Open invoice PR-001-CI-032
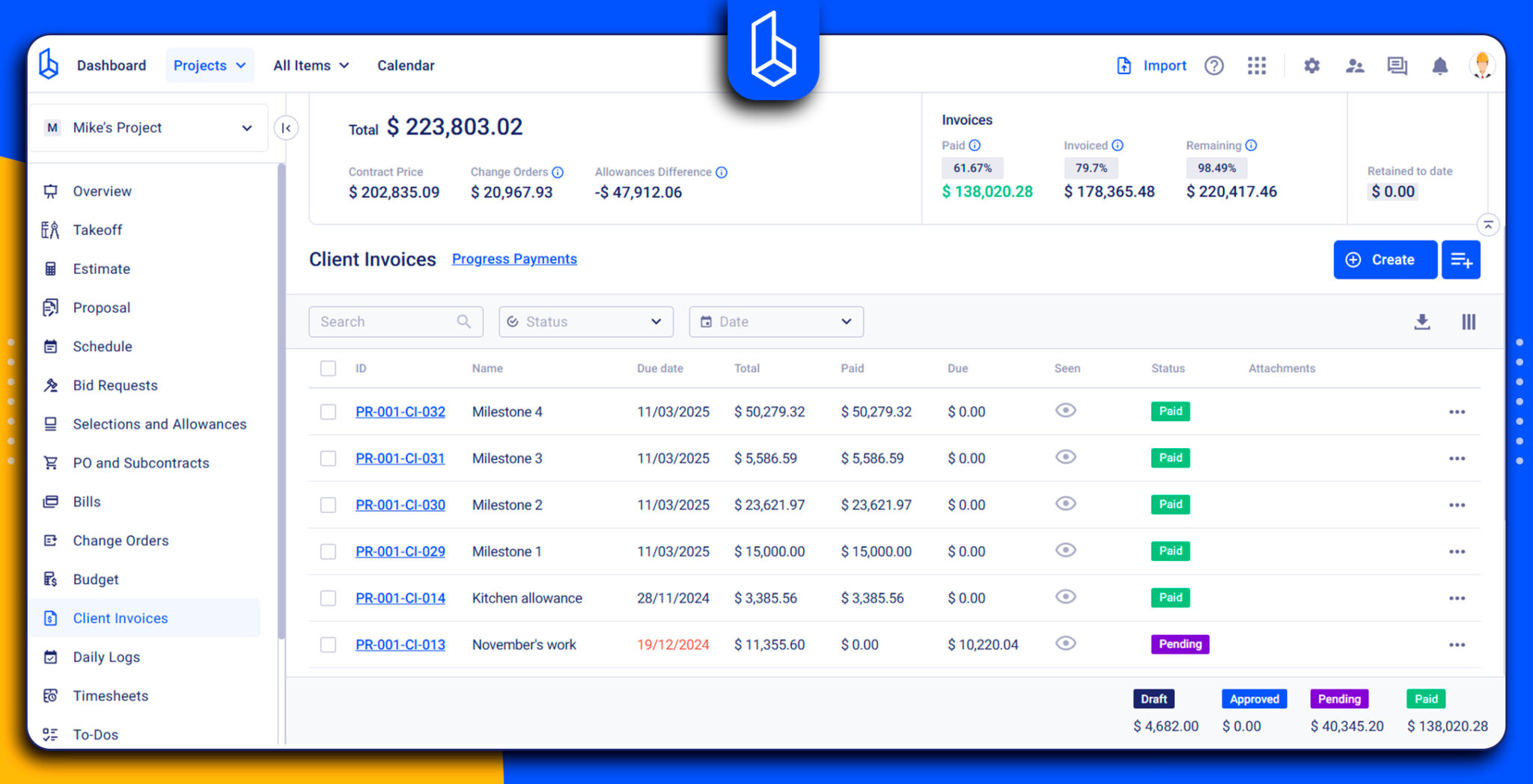Screen dimensions: 1533x784 coord(400,412)
